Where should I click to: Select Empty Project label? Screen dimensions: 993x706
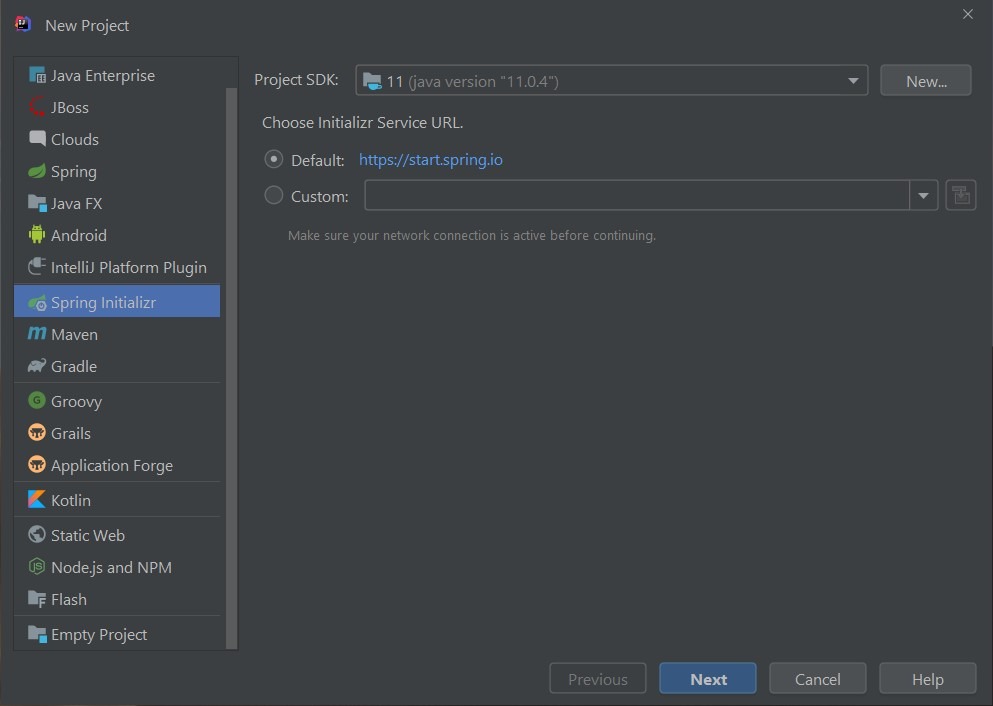99,634
